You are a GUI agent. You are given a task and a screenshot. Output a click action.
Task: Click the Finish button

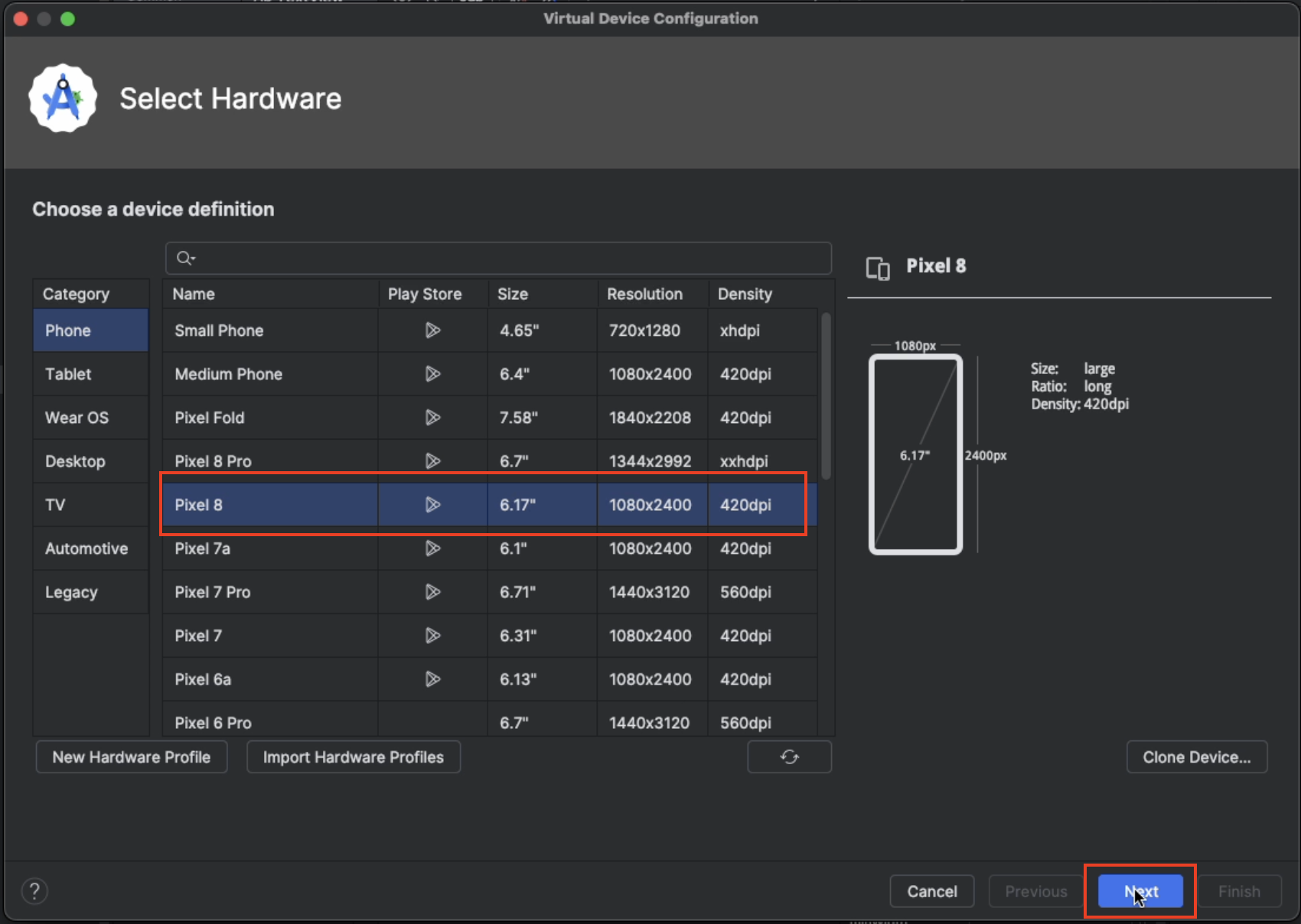point(1239,891)
